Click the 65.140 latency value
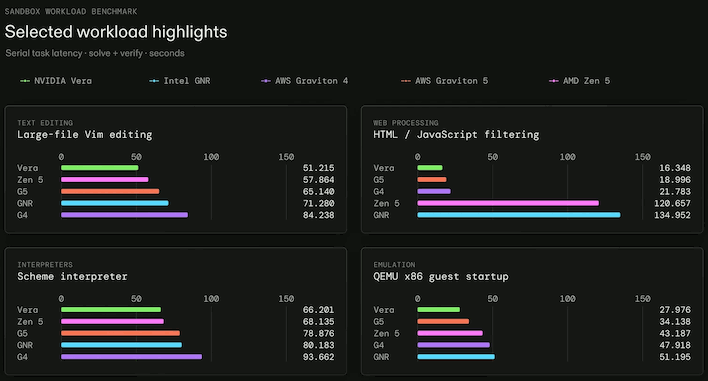 pyautogui.click(x=319, y=191)
